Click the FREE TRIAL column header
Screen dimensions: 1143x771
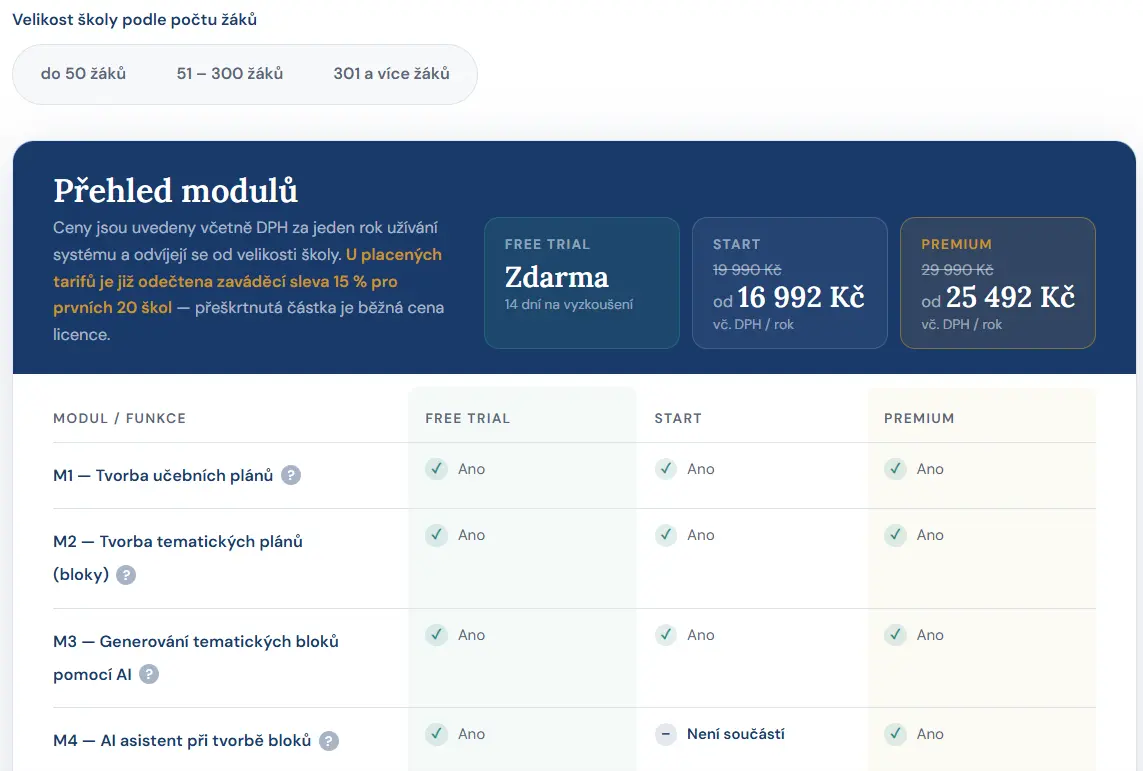click(x=467, y=418)
